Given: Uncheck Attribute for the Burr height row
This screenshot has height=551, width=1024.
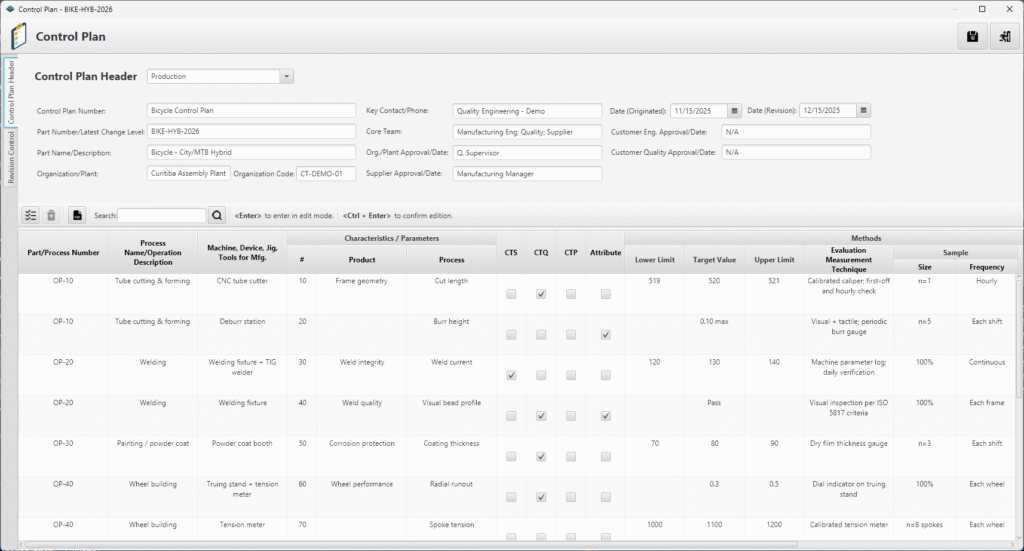Looking at the screenshot, I should 605,335.
